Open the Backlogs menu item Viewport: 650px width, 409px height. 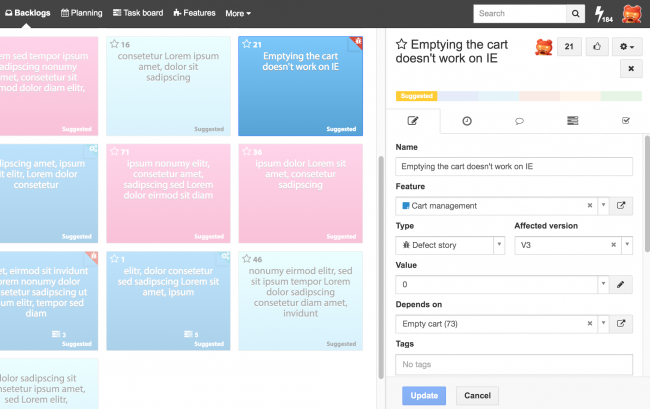point(27,13)
